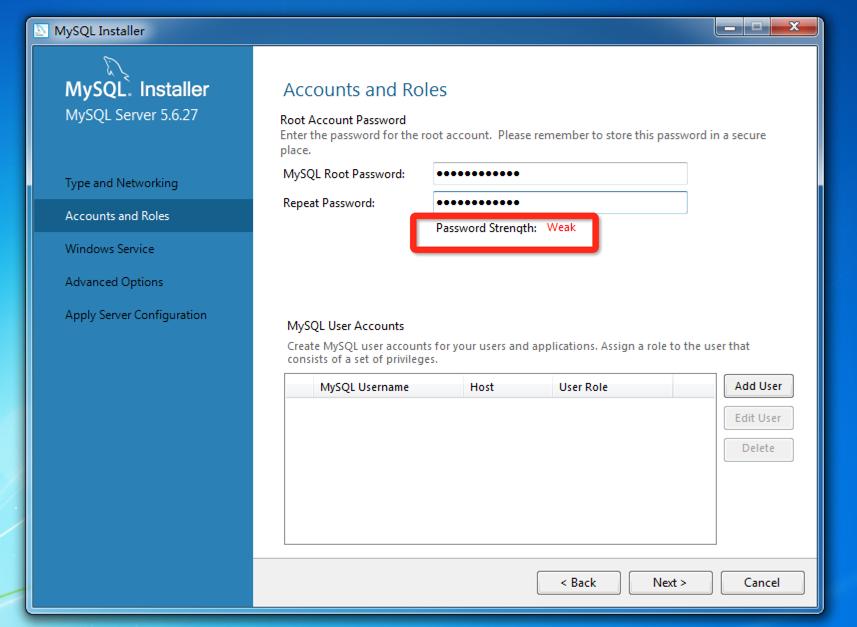Image resolution: width=857 pixels, height=627 pixels.
Task: Click the Add User button
Action: point(758,386)
